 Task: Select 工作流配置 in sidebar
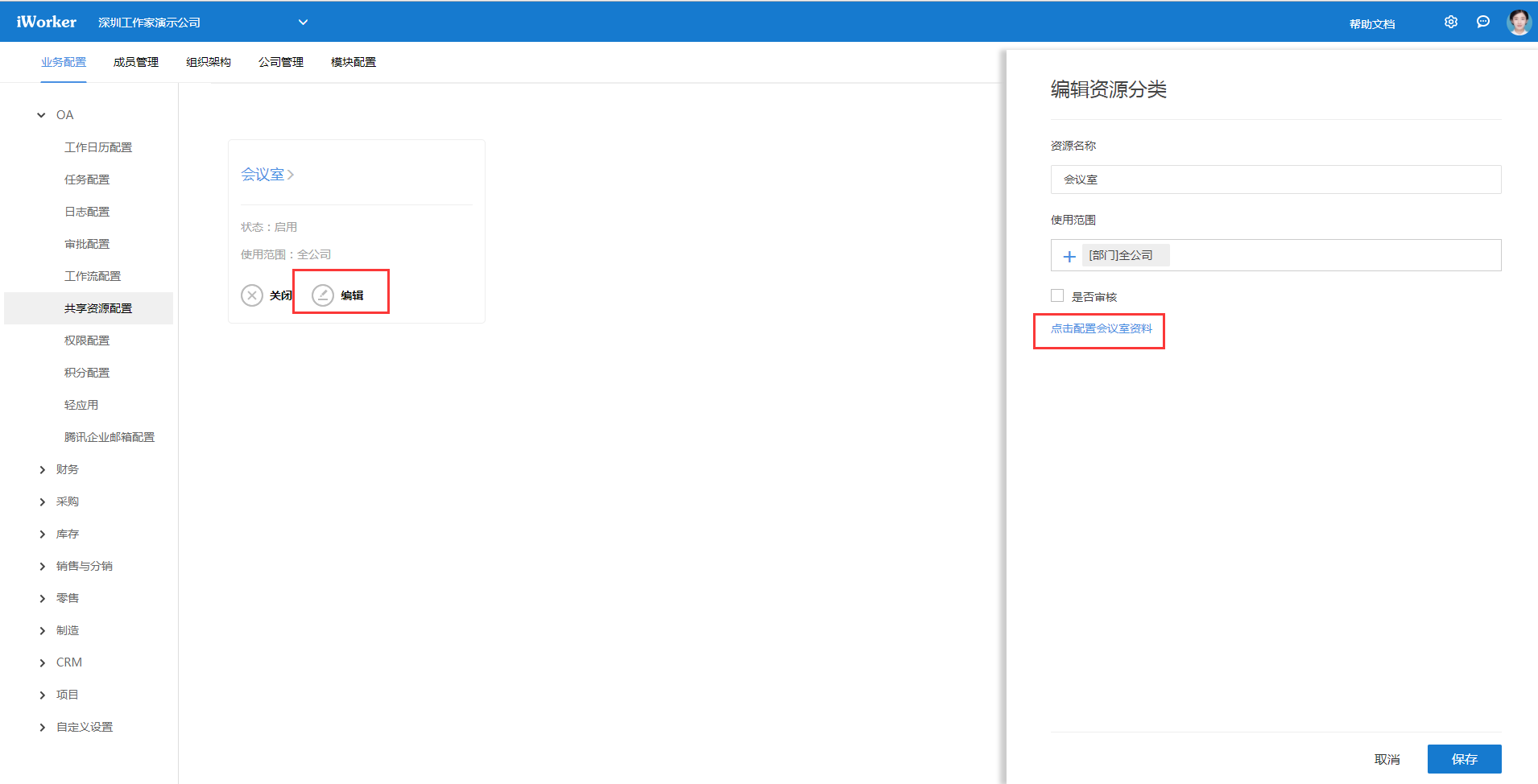pyautogui.click(x=93, y=276)
